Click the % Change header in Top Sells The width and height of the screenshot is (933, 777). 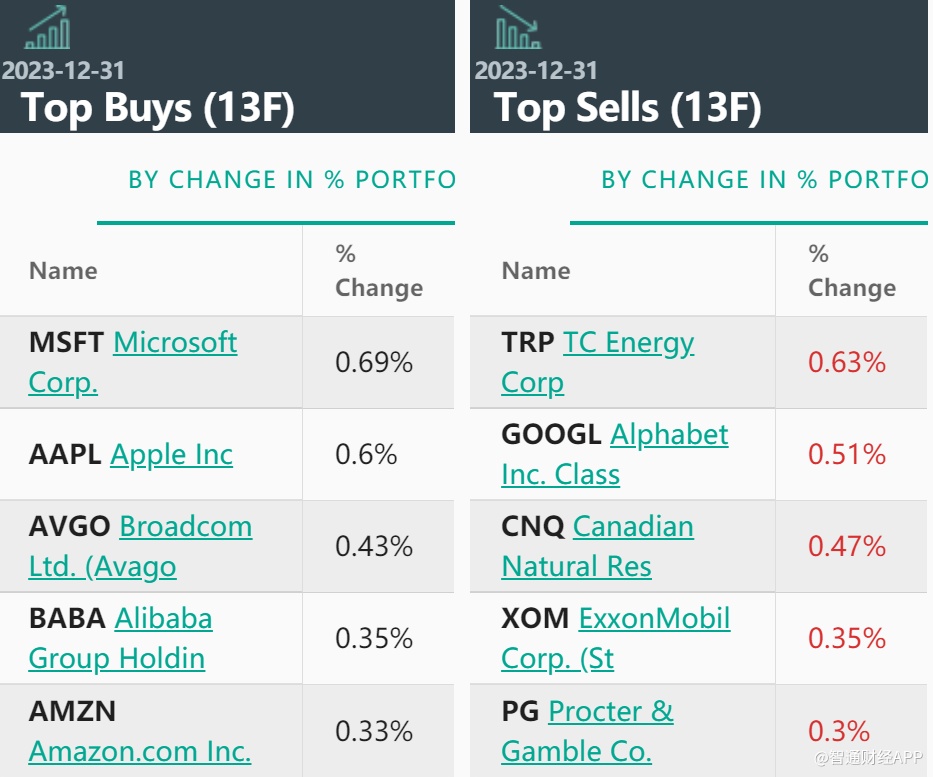coord(851,271)
